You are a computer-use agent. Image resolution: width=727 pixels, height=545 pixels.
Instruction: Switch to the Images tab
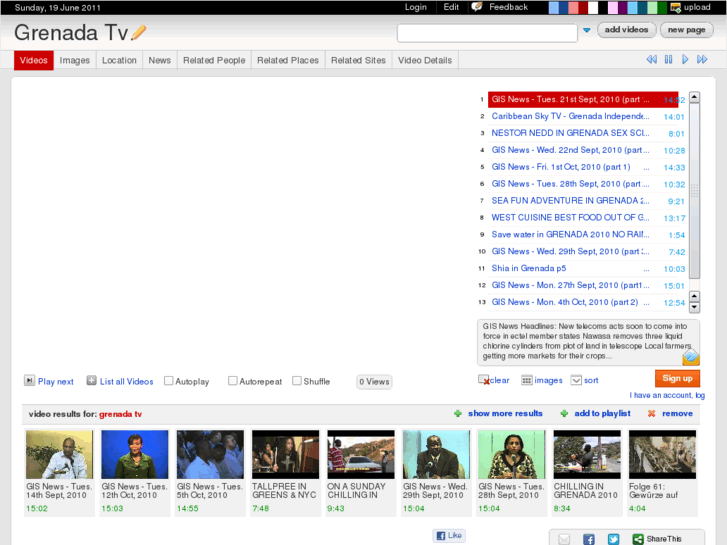[x=75, y=60]
